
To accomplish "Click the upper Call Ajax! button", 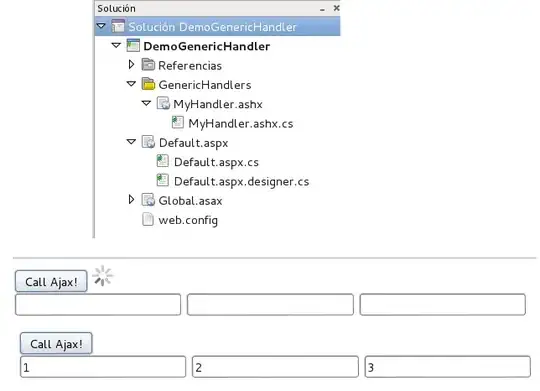I will pos(51,281).
